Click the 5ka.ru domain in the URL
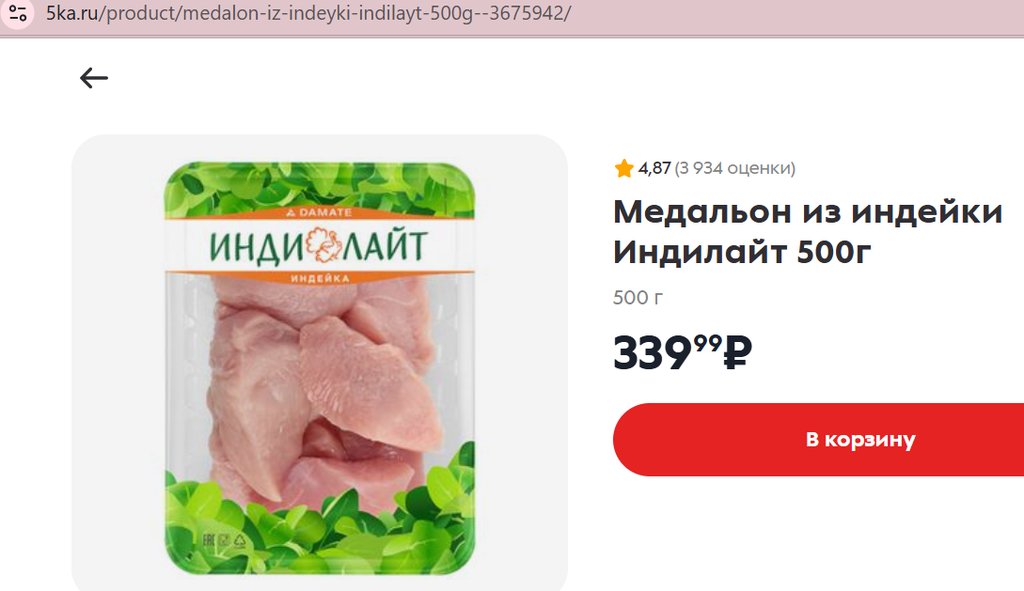This screenshot has height=591, width=1024. (71, 12)
